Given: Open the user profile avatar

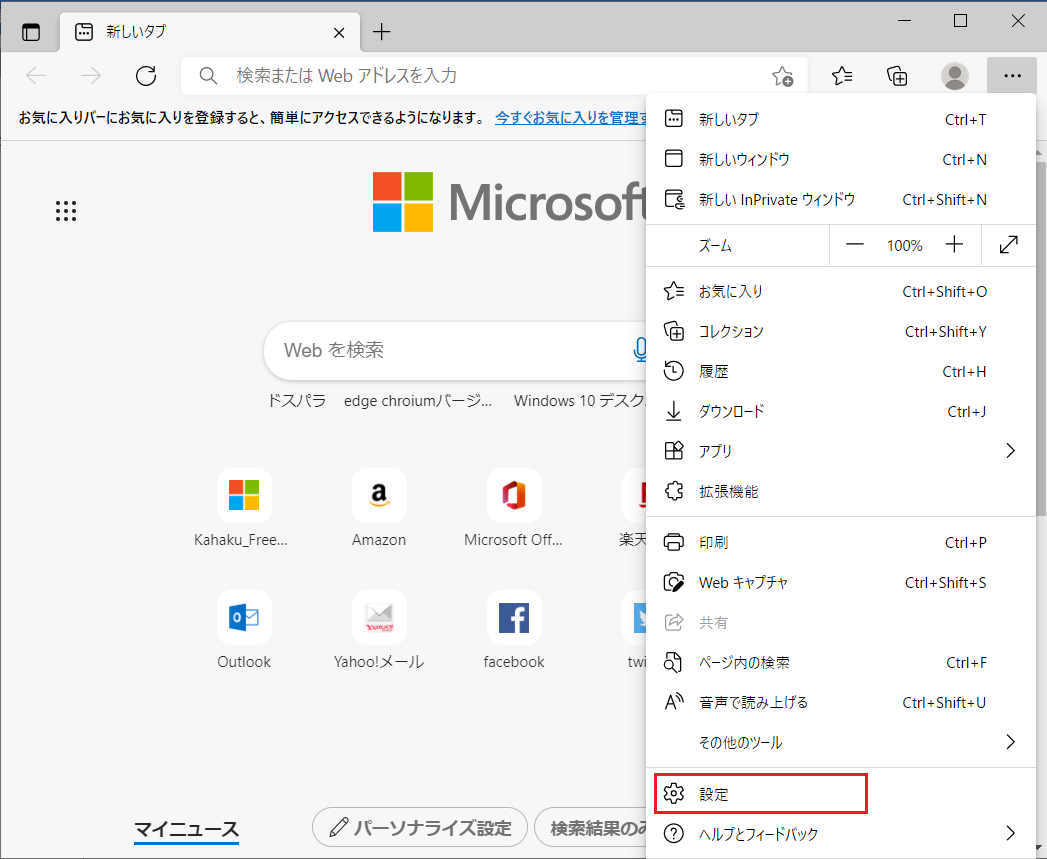Looking at the screenshot, I should pyautogui.click(x=955, y=75).
